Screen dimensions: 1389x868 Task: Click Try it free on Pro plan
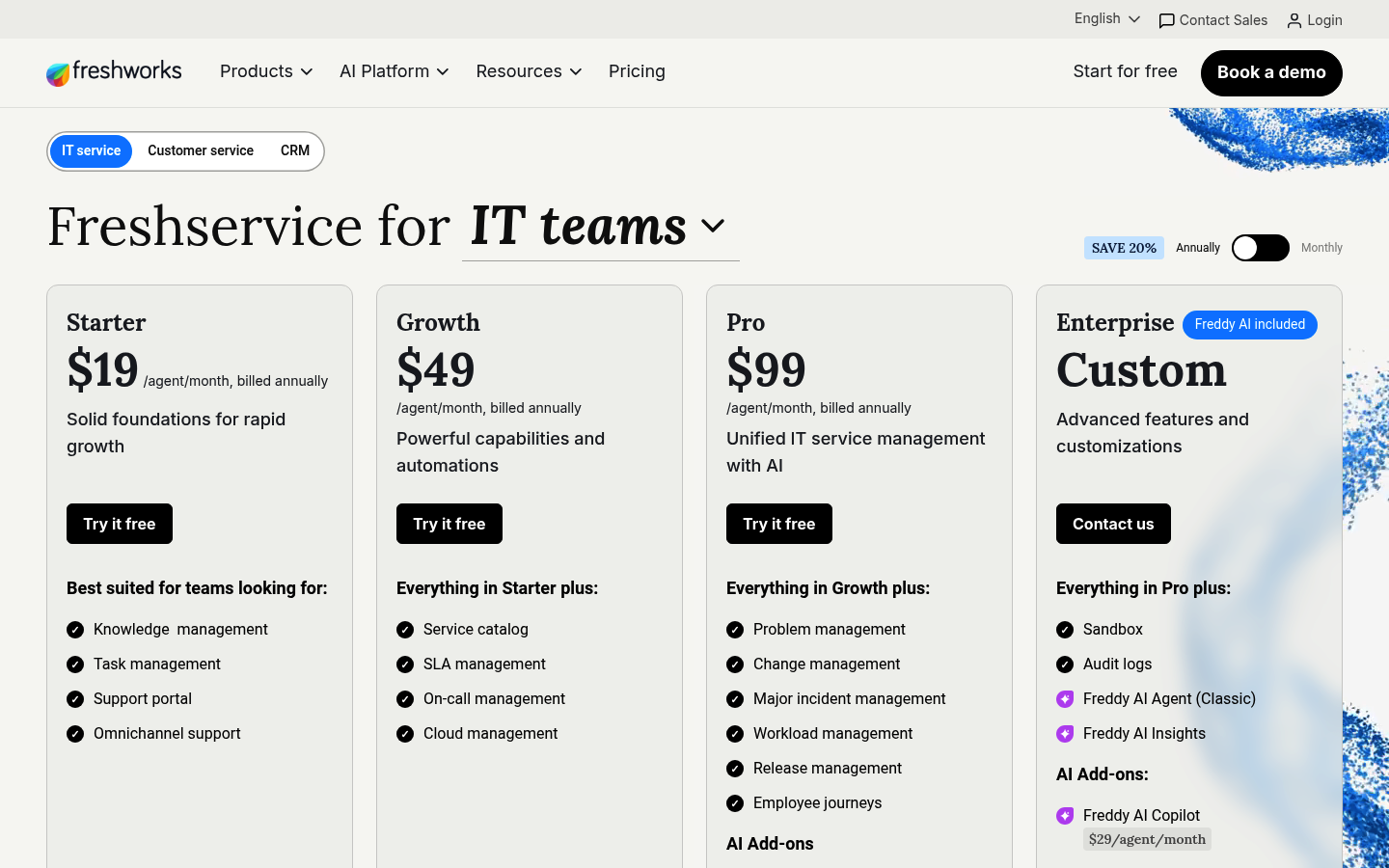tap(779, 524)
